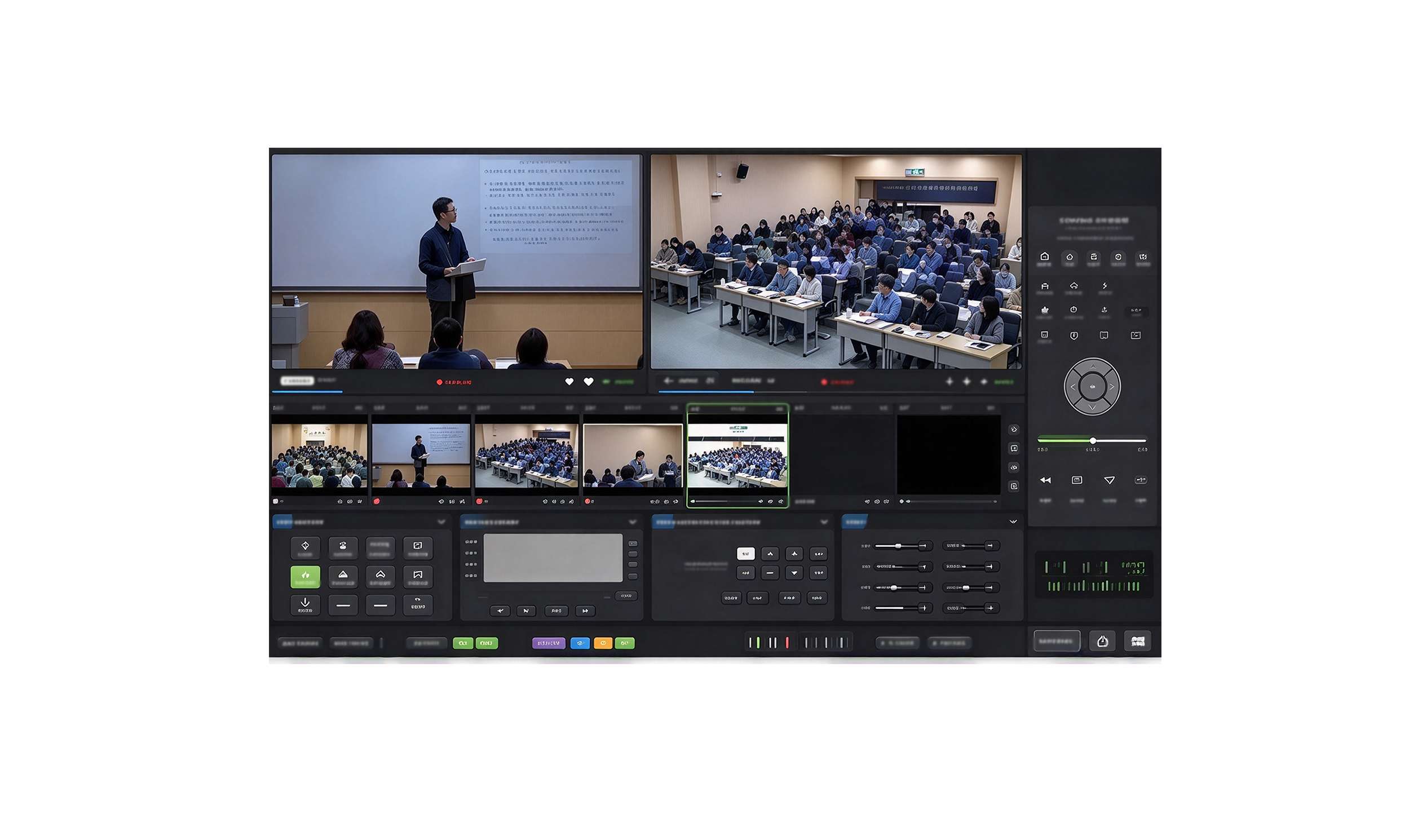Select the blue tab heading the first bottom panel
Viewport: 1409px width, 840px height.
pos(283,522)
